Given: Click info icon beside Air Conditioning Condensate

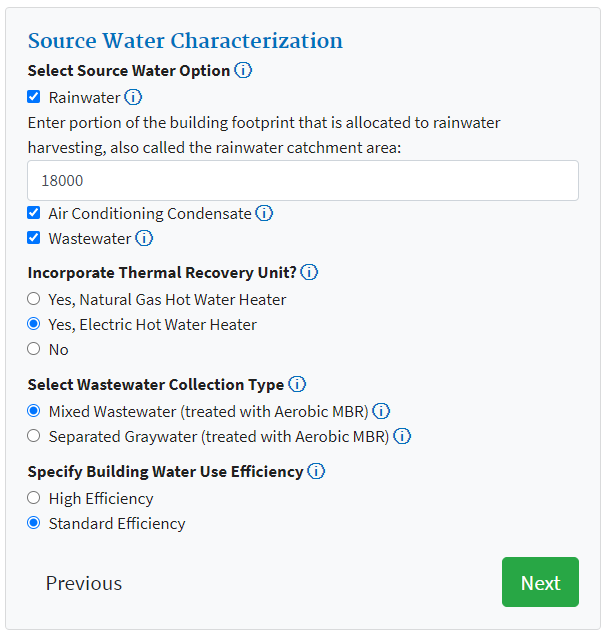Looking at the screenshot, I should (264, 213).
